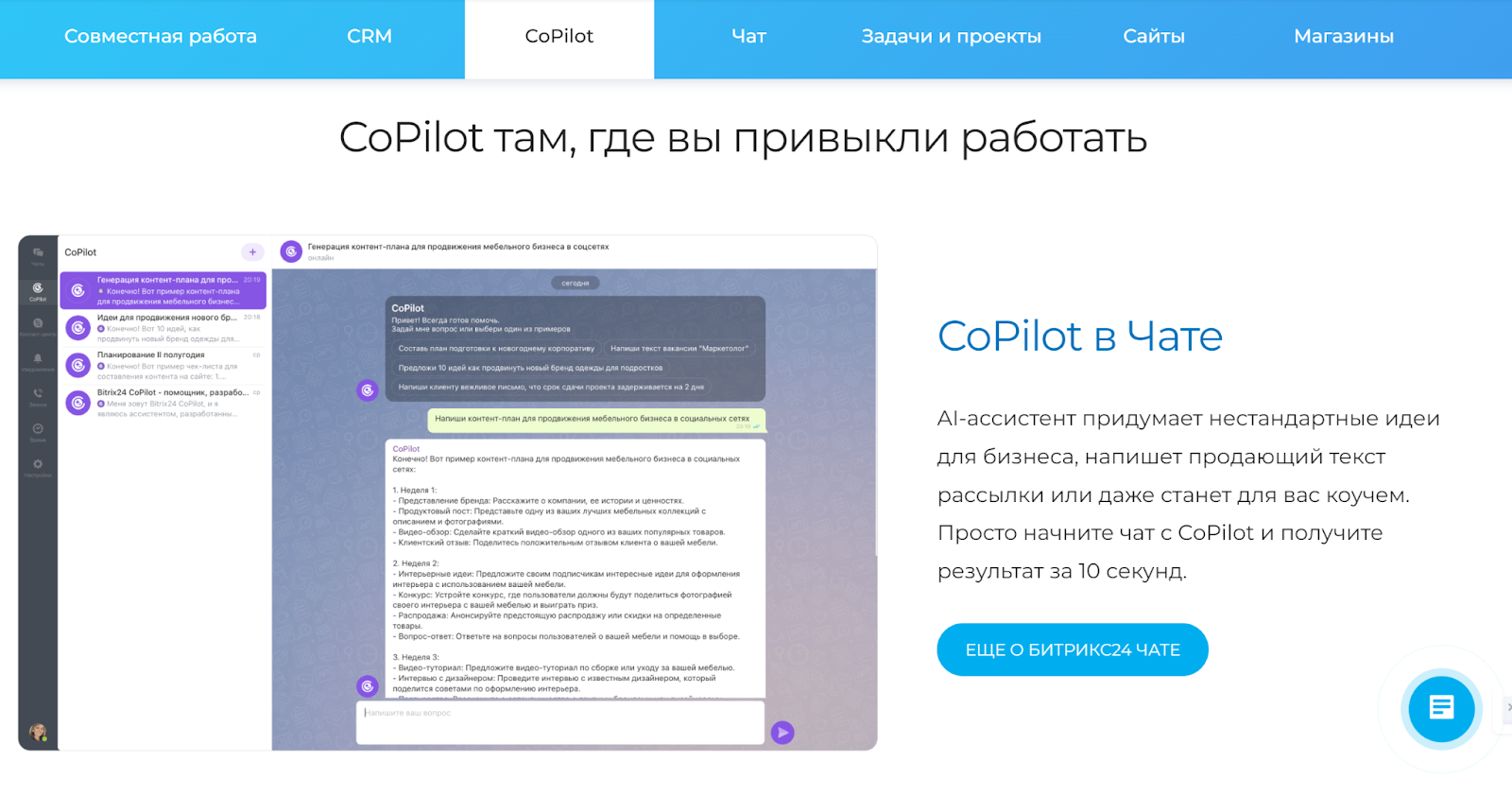This screenshot has height=796, width=1512.
Task: Click avatar of 'Идеи для продвижения' chat
Action: click(x=78, y=328)
